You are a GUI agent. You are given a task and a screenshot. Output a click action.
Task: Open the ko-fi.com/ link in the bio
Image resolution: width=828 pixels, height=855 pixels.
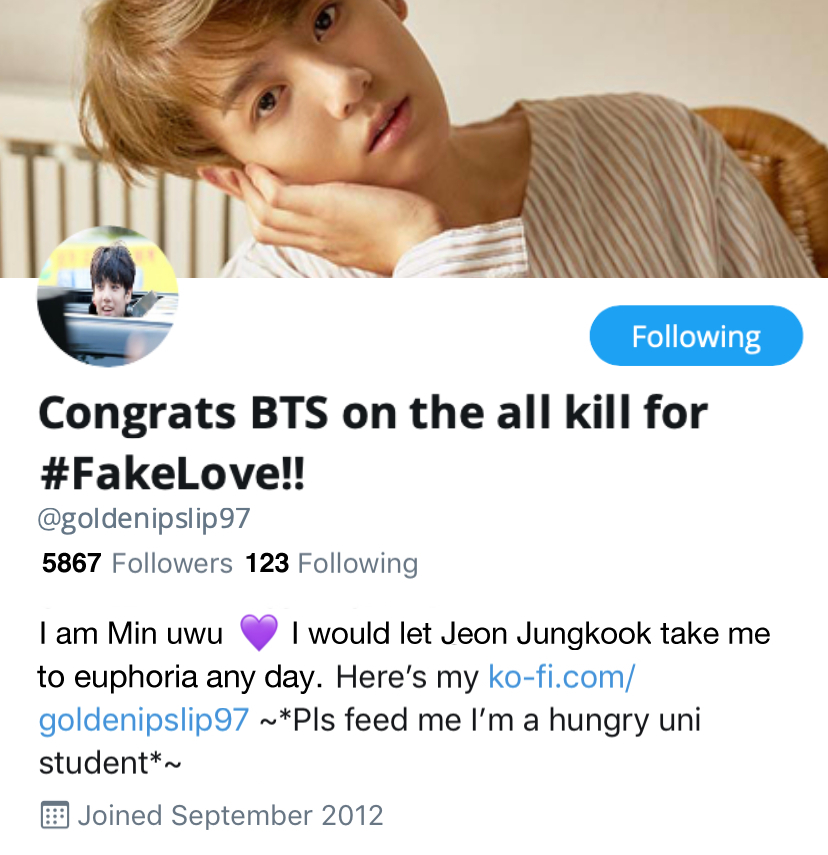(562, 677)
